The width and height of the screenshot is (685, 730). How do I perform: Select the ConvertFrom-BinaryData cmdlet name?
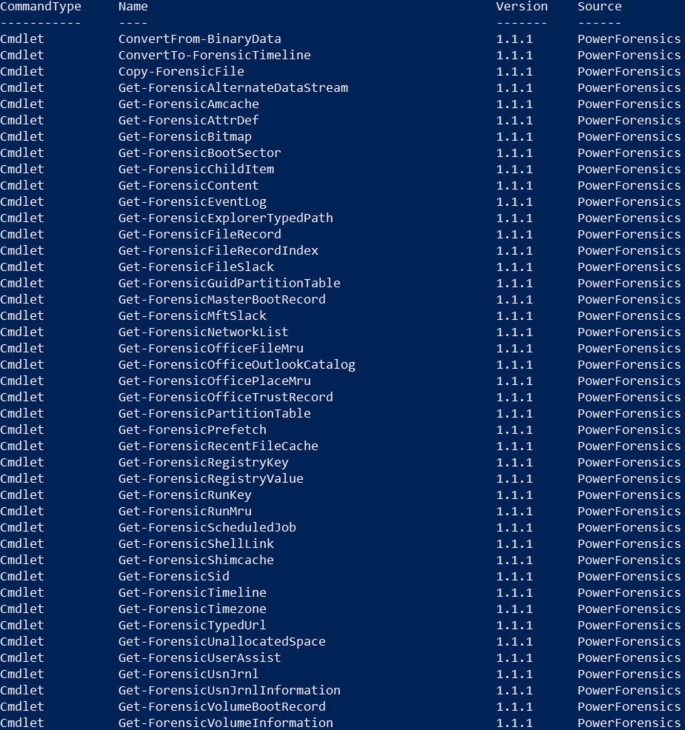pyautogui.click(x=199, y=39)
